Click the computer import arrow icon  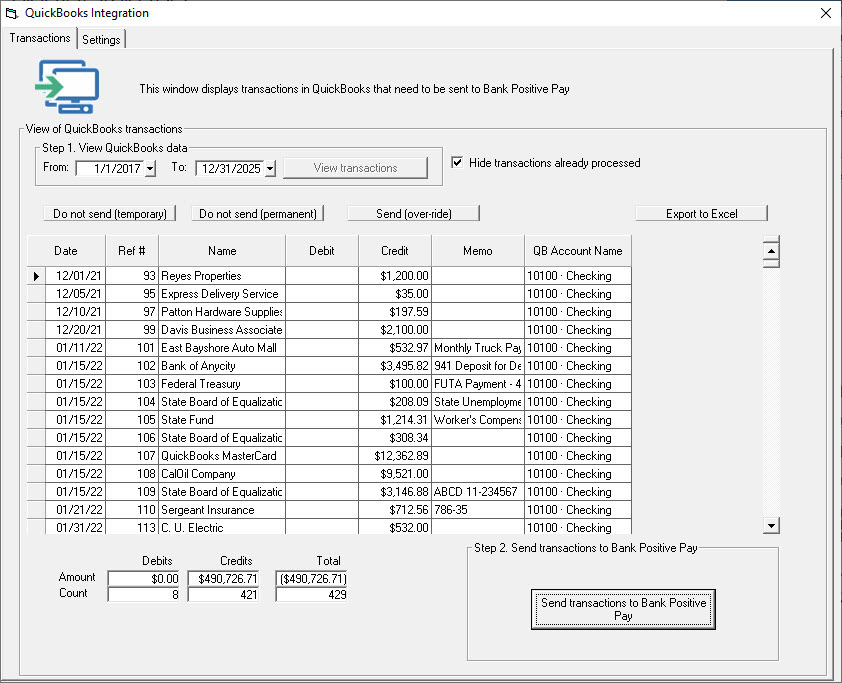pyautogui.click(x=67, y=86)
